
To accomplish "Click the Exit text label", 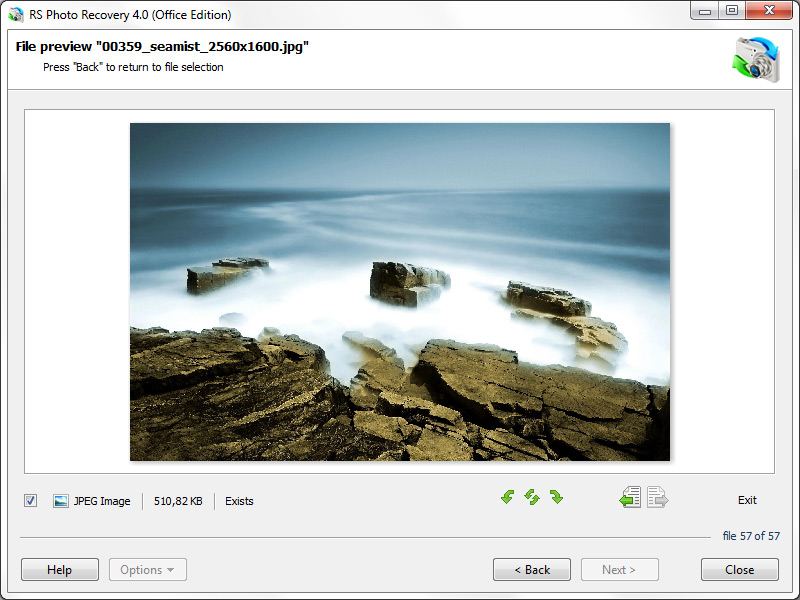I will coord(747,500).
